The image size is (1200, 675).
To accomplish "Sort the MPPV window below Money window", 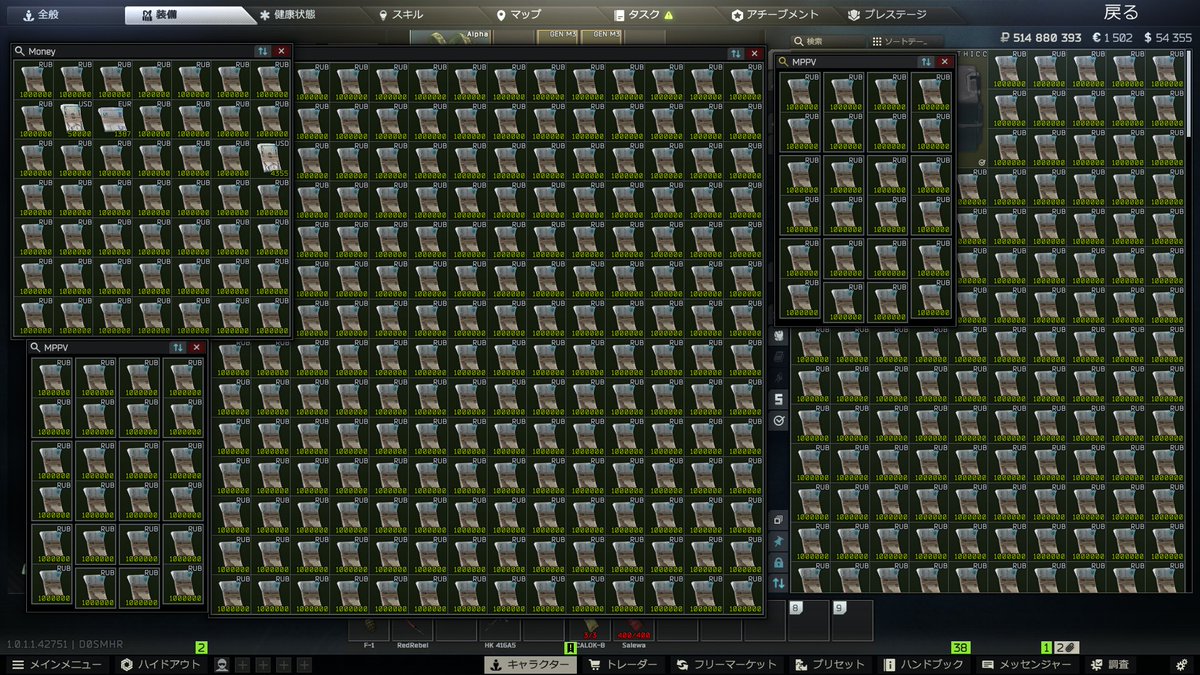I will click(x=177, y=347).
